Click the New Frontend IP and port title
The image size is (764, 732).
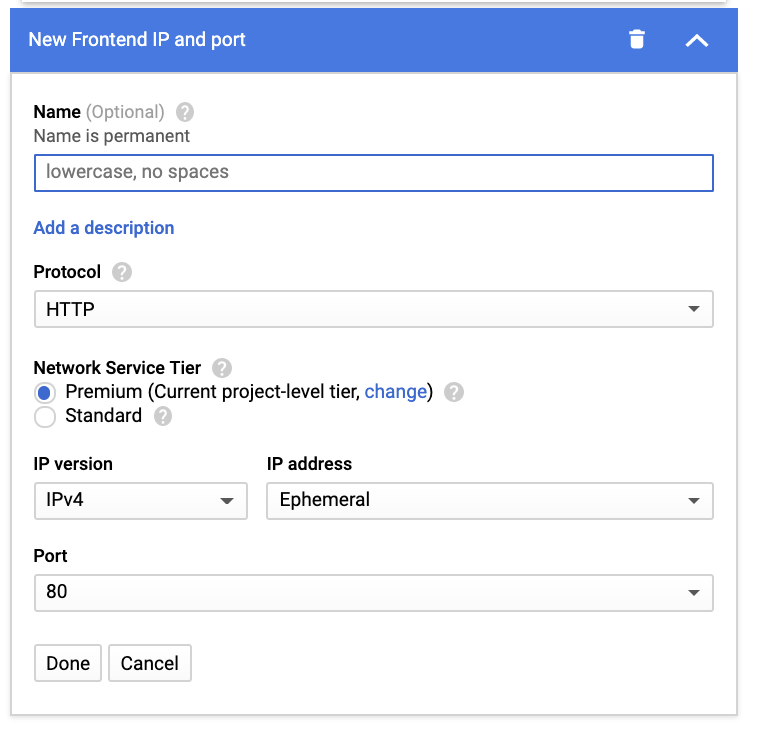click(x=137, y=40)
